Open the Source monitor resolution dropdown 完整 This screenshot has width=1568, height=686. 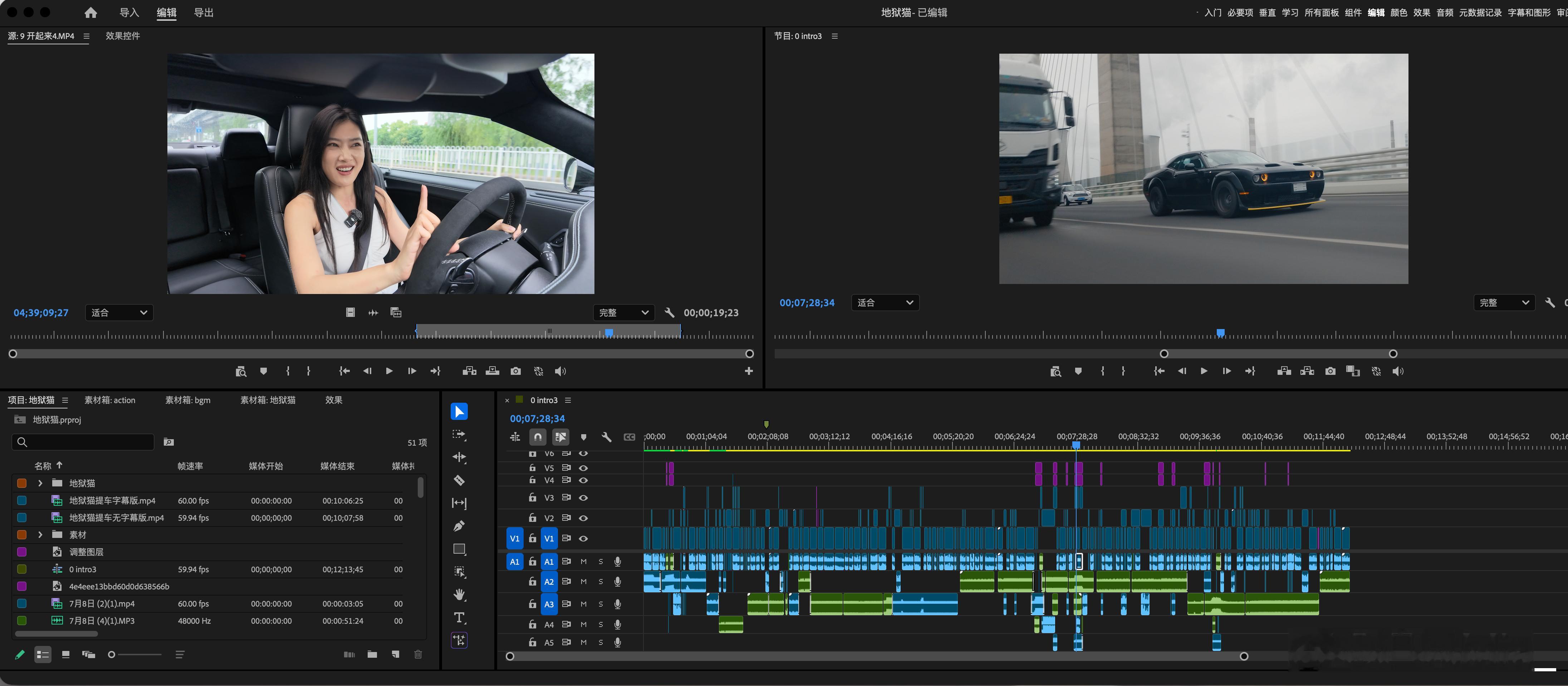pyautogui.click(x=624, y=312)
